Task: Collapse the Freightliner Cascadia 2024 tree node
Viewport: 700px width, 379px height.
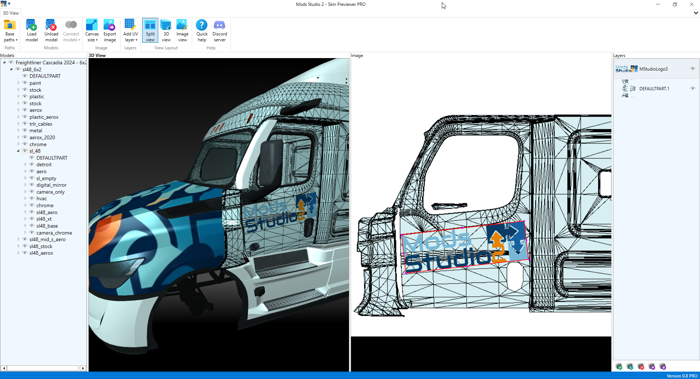Action: click(4, 63)
